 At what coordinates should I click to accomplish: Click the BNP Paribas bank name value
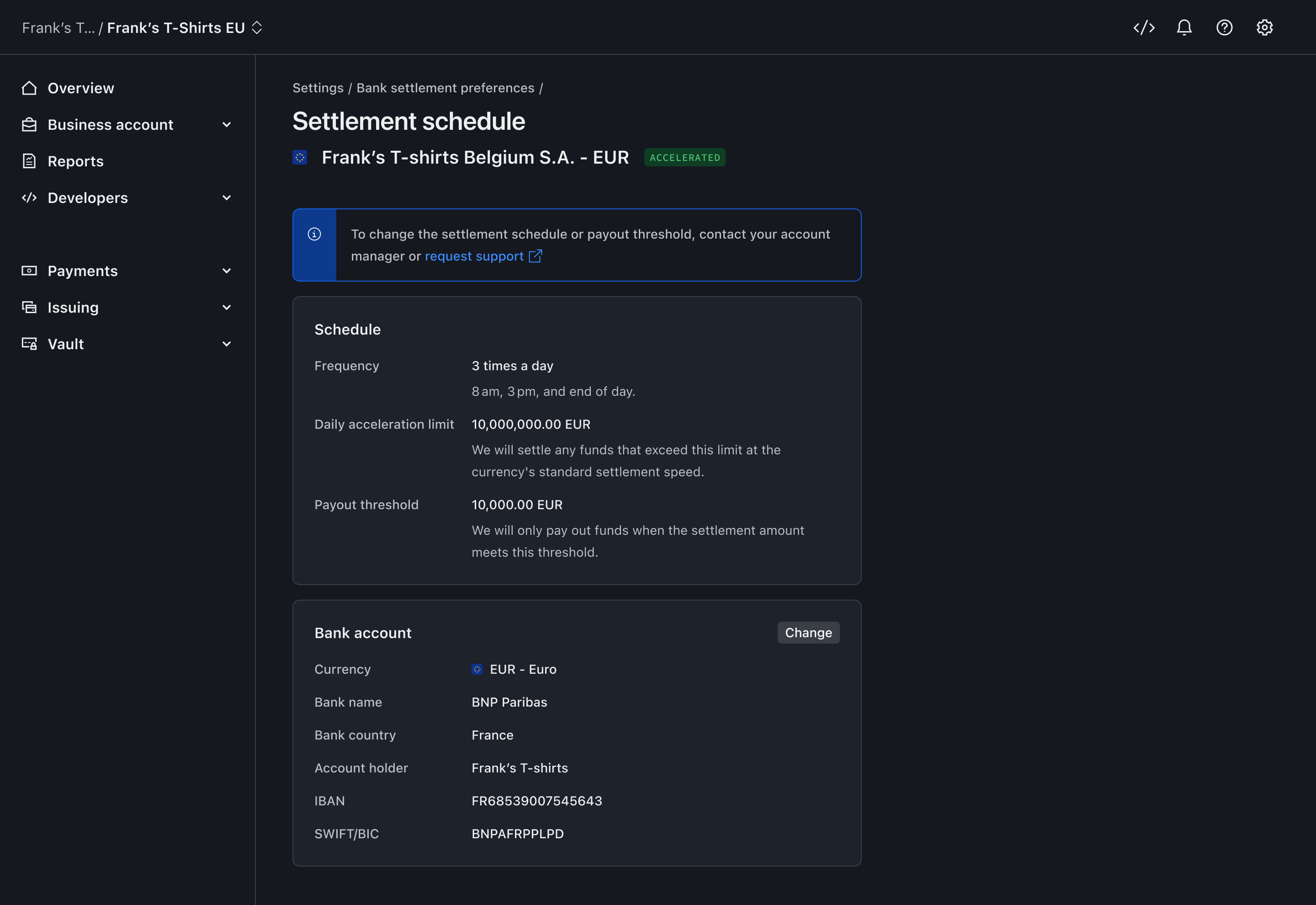509,702
